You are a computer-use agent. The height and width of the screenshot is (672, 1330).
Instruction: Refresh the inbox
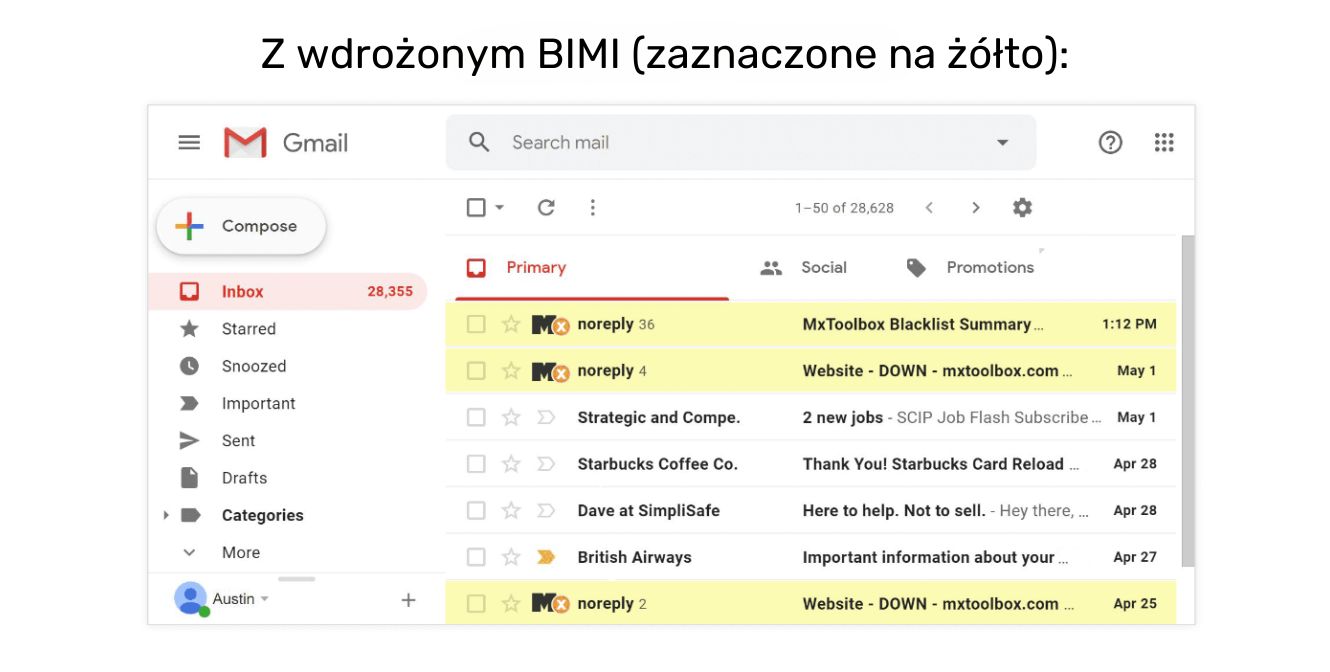pos(546,207)
